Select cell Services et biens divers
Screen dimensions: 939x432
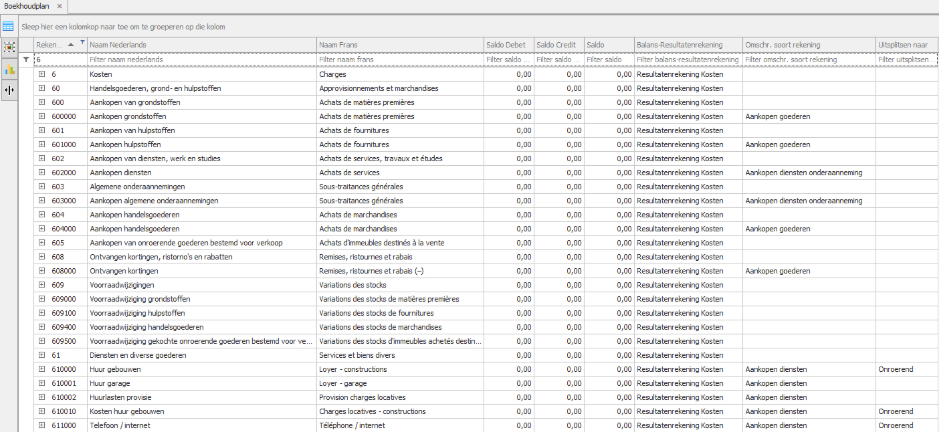point(400,355)
